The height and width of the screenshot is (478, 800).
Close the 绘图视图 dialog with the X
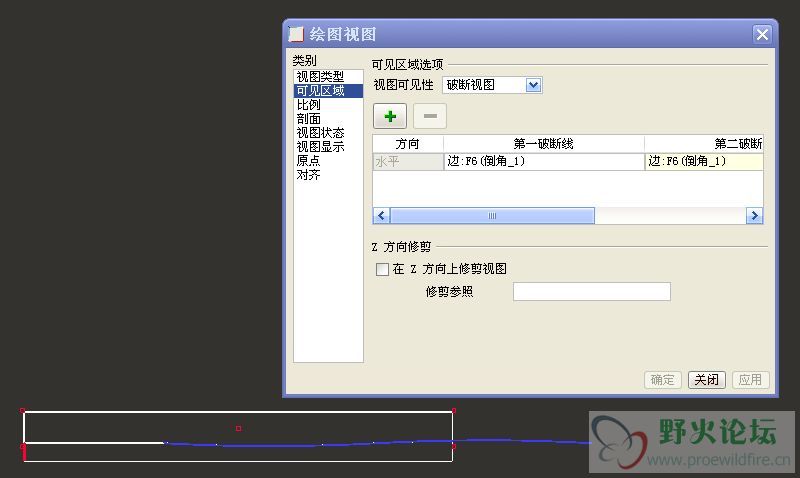[762, 34]
